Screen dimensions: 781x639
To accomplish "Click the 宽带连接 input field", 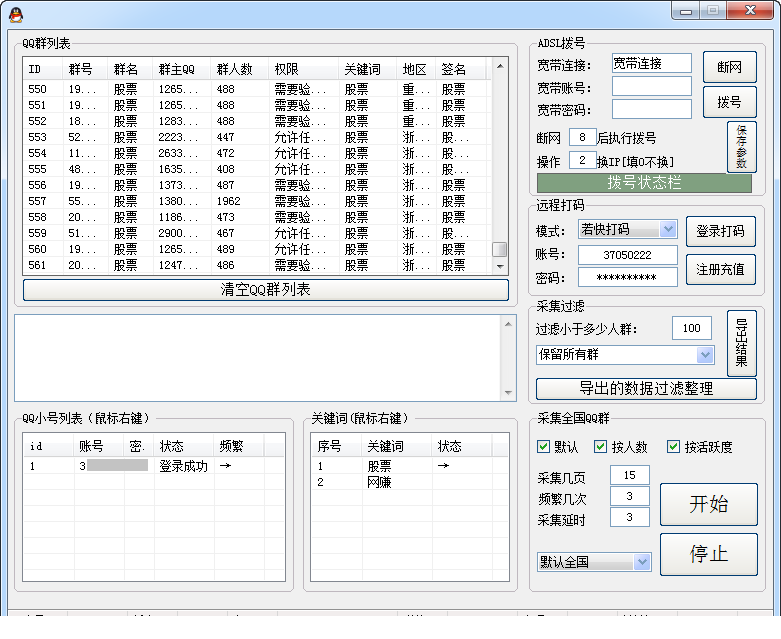I will pyautogui.click(x=651, y=63).
